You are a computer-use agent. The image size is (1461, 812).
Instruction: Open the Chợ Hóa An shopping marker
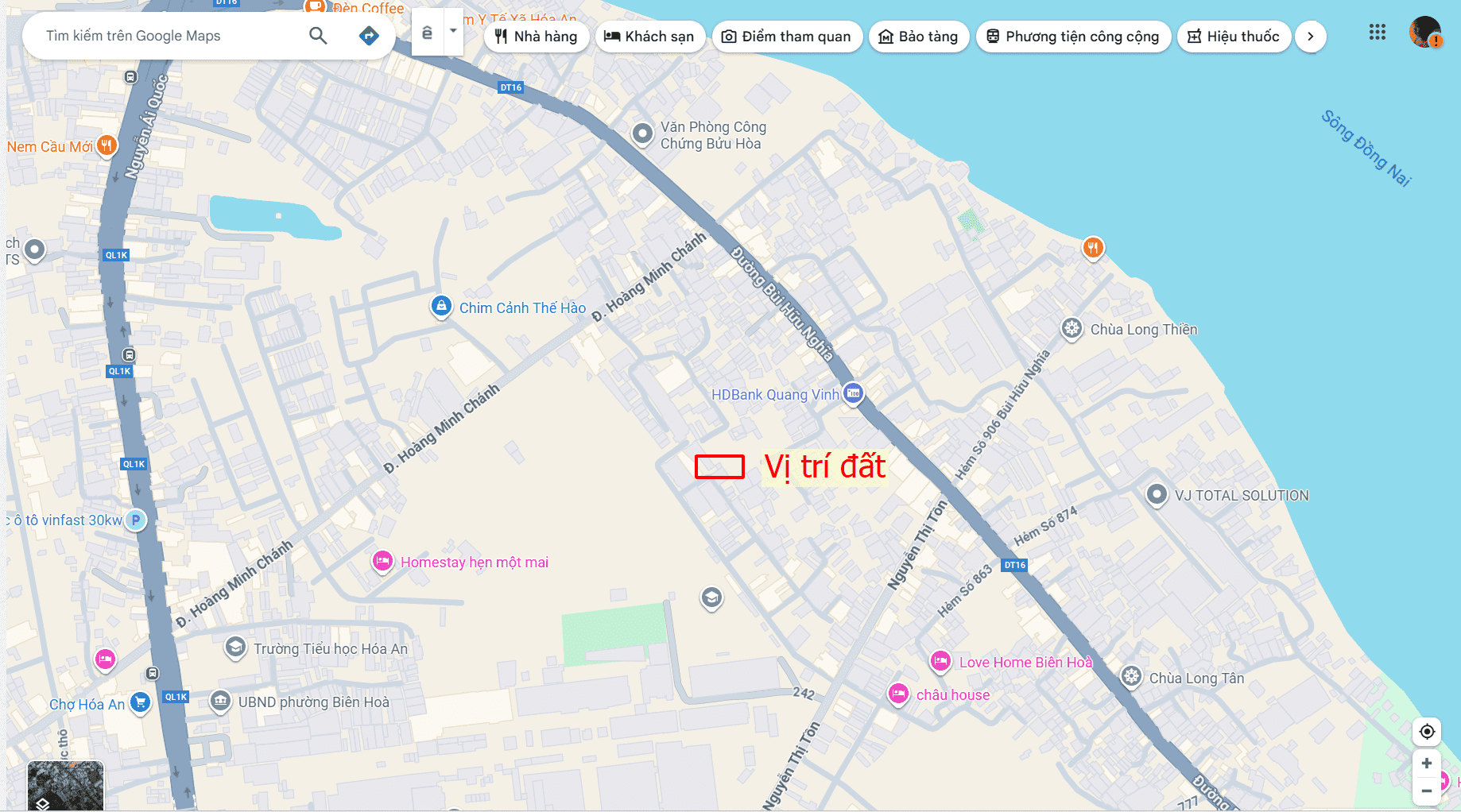coord(141,702)
